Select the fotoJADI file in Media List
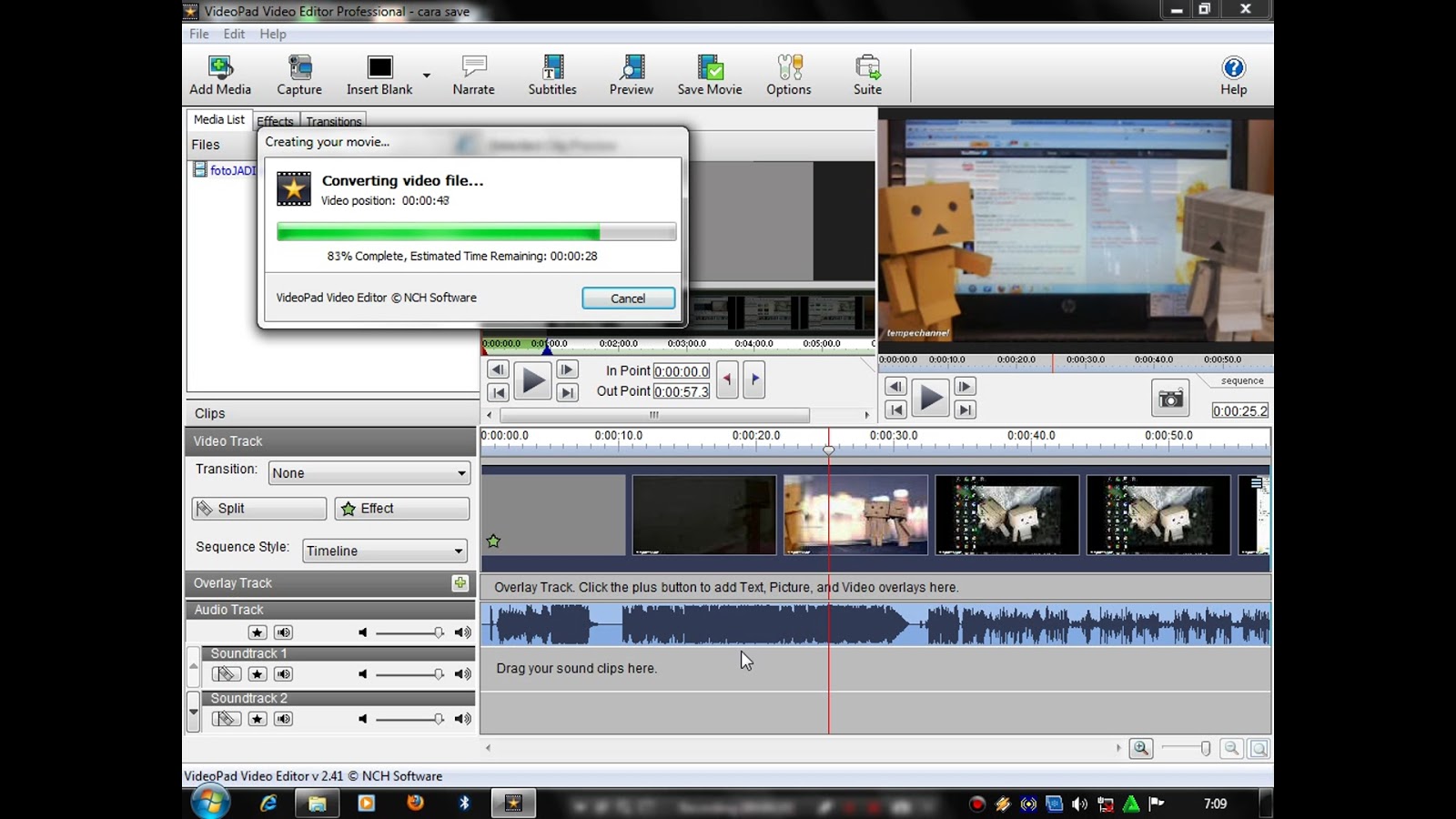 pyautogui.click(x=225, y=170)
